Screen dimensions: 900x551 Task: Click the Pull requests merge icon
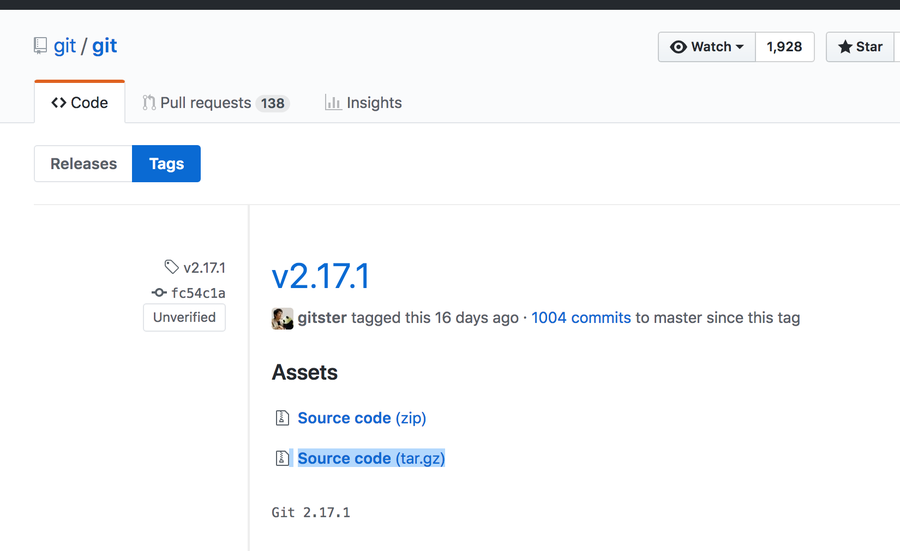pyautogui.click(x=149, y=103)
